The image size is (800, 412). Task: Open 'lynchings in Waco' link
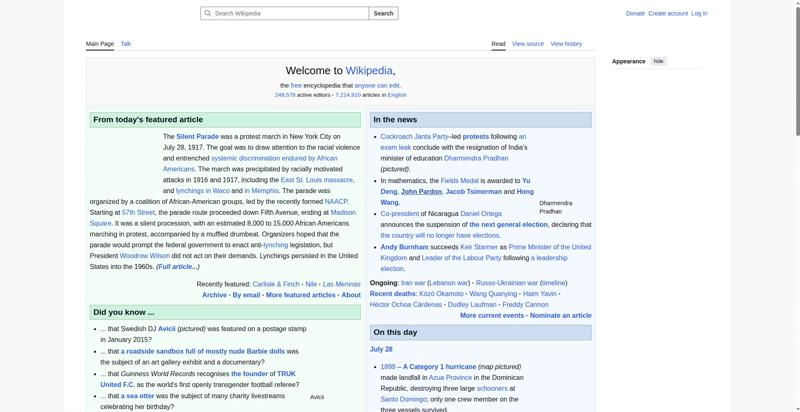pos(203,191)
